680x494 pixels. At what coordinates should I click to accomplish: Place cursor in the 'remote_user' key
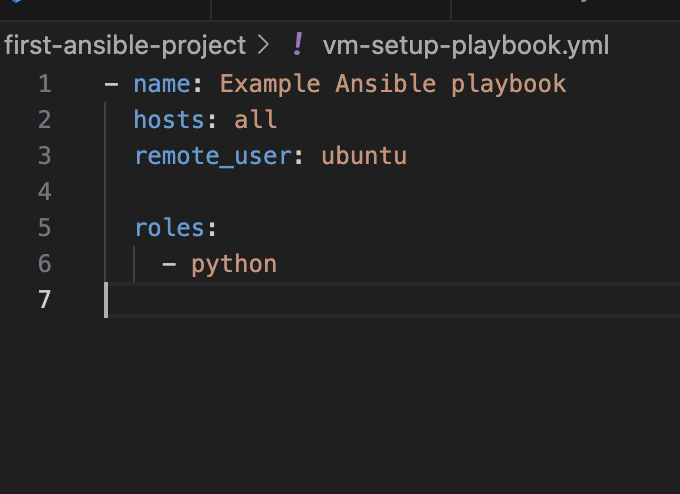(213, 156)
